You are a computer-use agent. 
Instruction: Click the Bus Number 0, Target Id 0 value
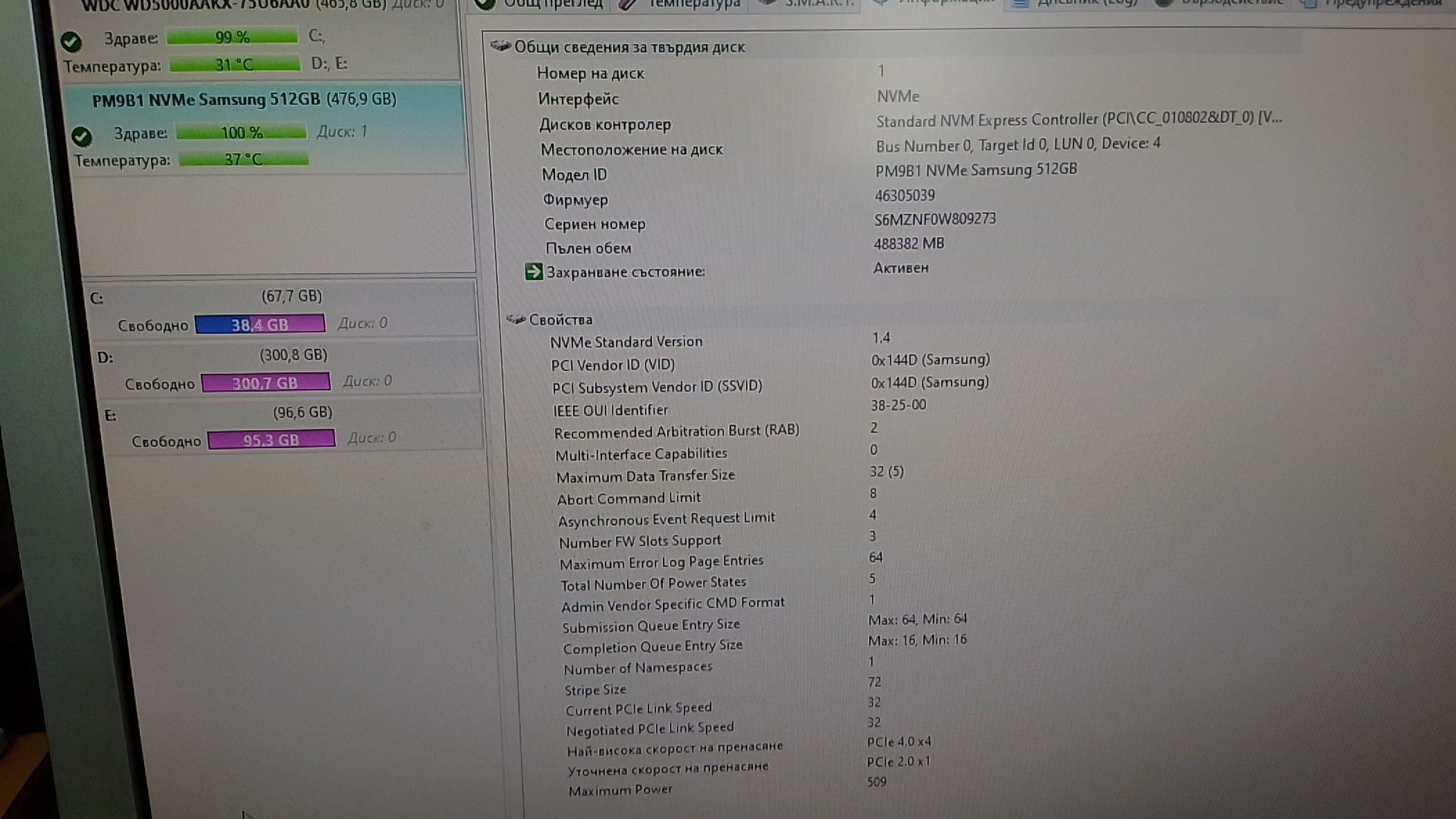coord(1018,144)
